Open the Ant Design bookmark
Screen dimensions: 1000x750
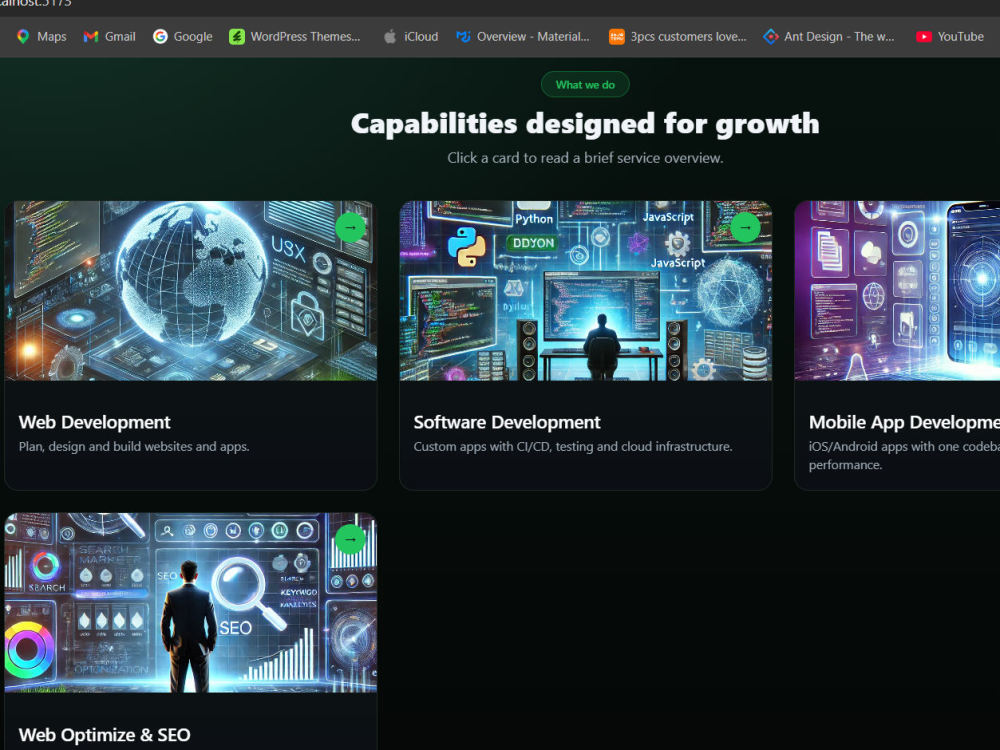828,36
